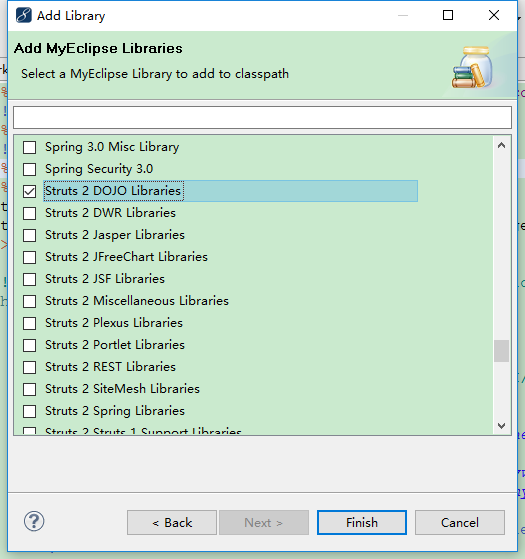
Task: Select the Spring 3.0 Misc Library label
Action: 112,147
